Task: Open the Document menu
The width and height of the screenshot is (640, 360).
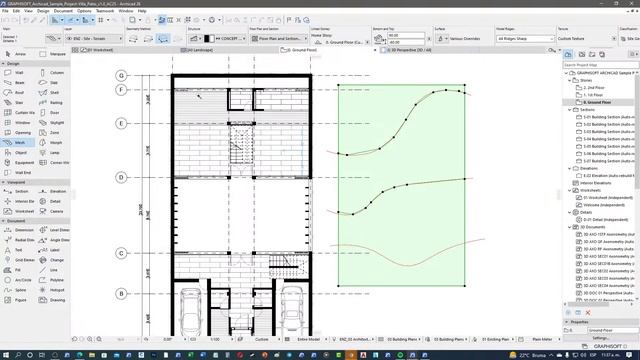Action: coord(63,11)
